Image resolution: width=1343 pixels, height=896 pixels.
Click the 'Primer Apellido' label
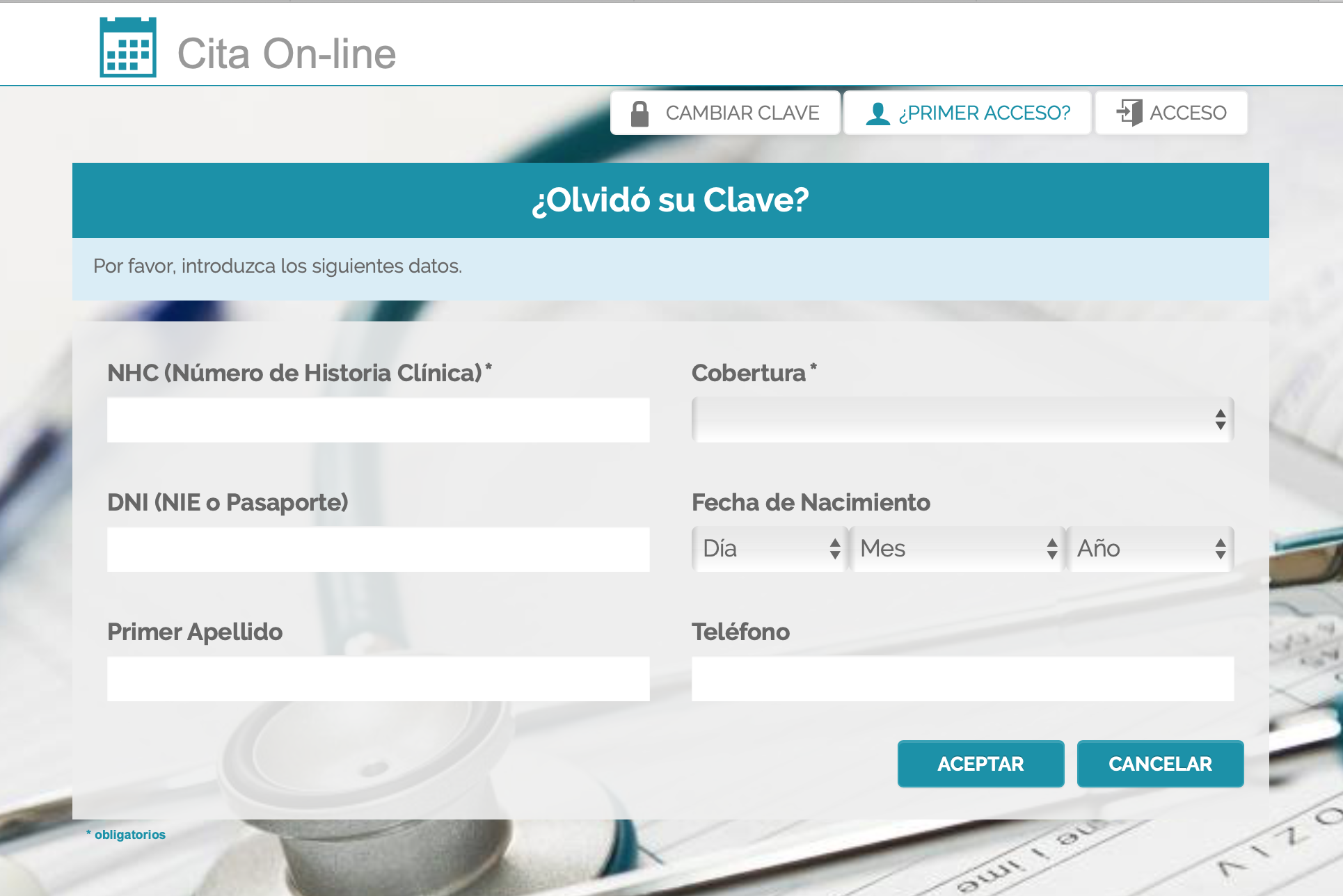tap(195, 632)
